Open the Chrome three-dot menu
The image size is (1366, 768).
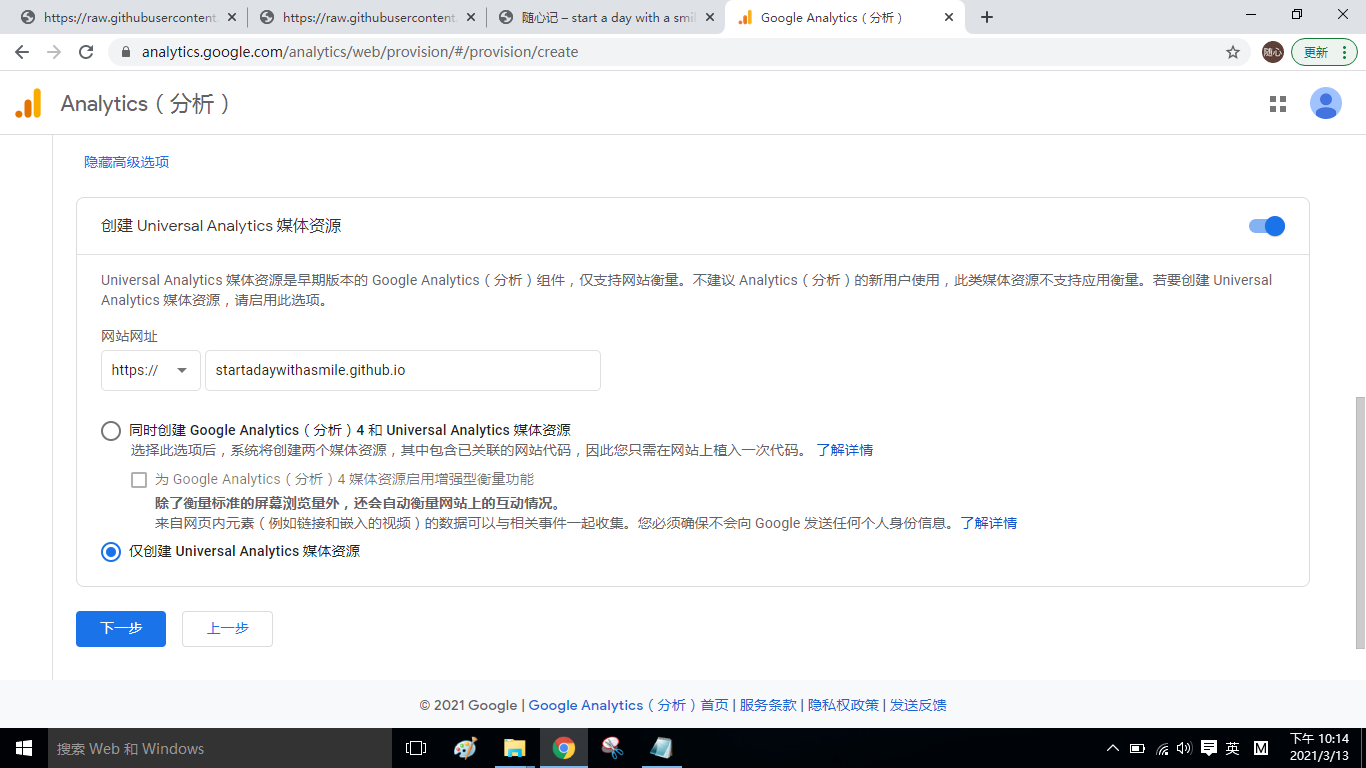1345,52
